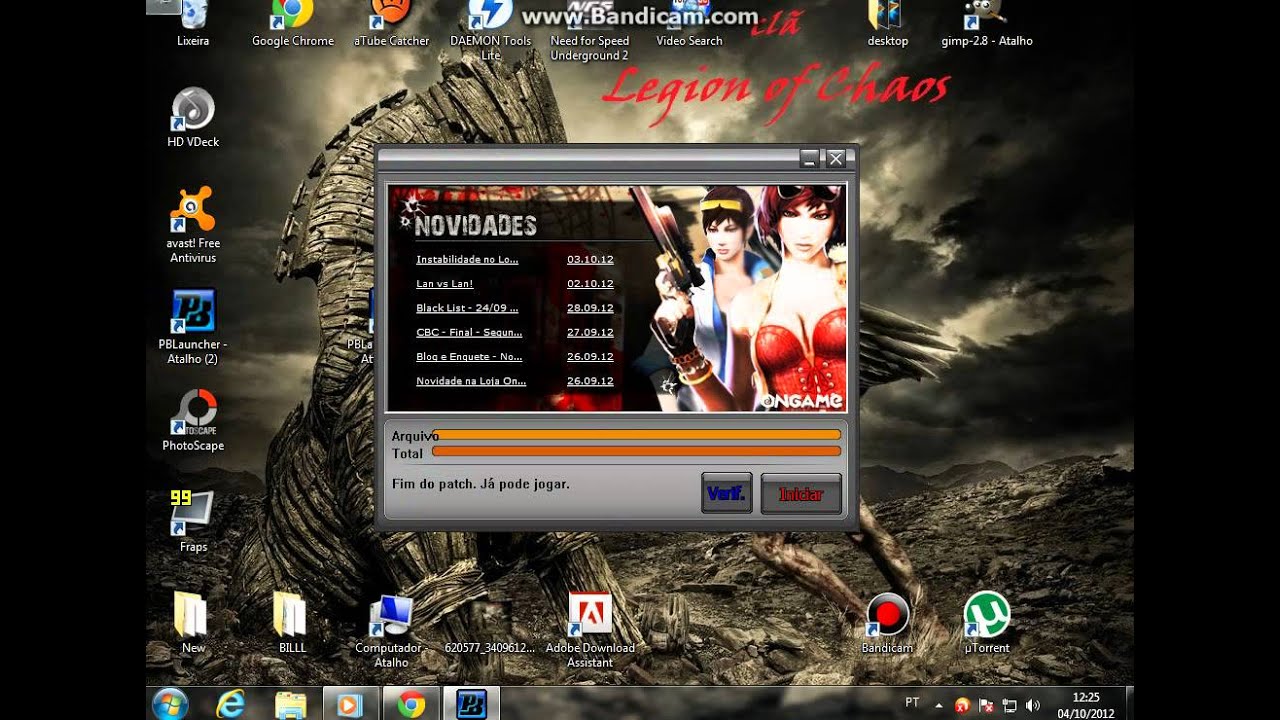Screen dimensions: 1280x720
Task: Switch to Chrome in the taskbar
Action: (x=411, y=704)
